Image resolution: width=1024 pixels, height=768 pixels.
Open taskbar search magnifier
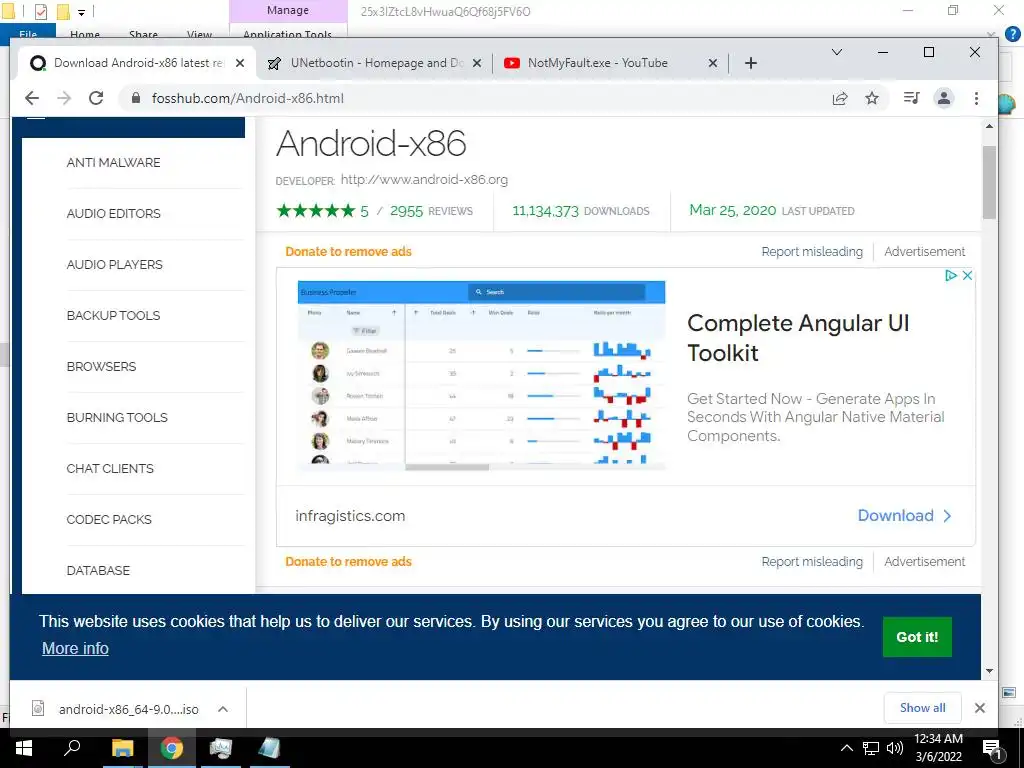[x=72, y=748]
